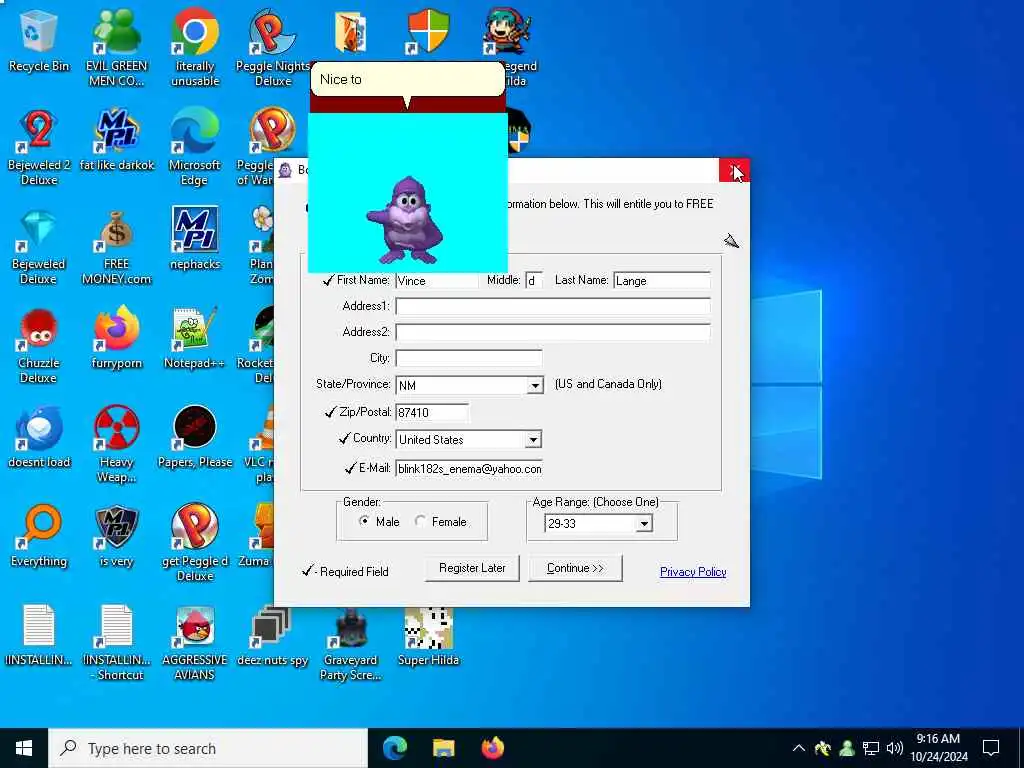Click the BonziBuddy purple gorilla character
Image resolution: width=1024 pixels, height=768 pixels.
click(x=406, y=219)
